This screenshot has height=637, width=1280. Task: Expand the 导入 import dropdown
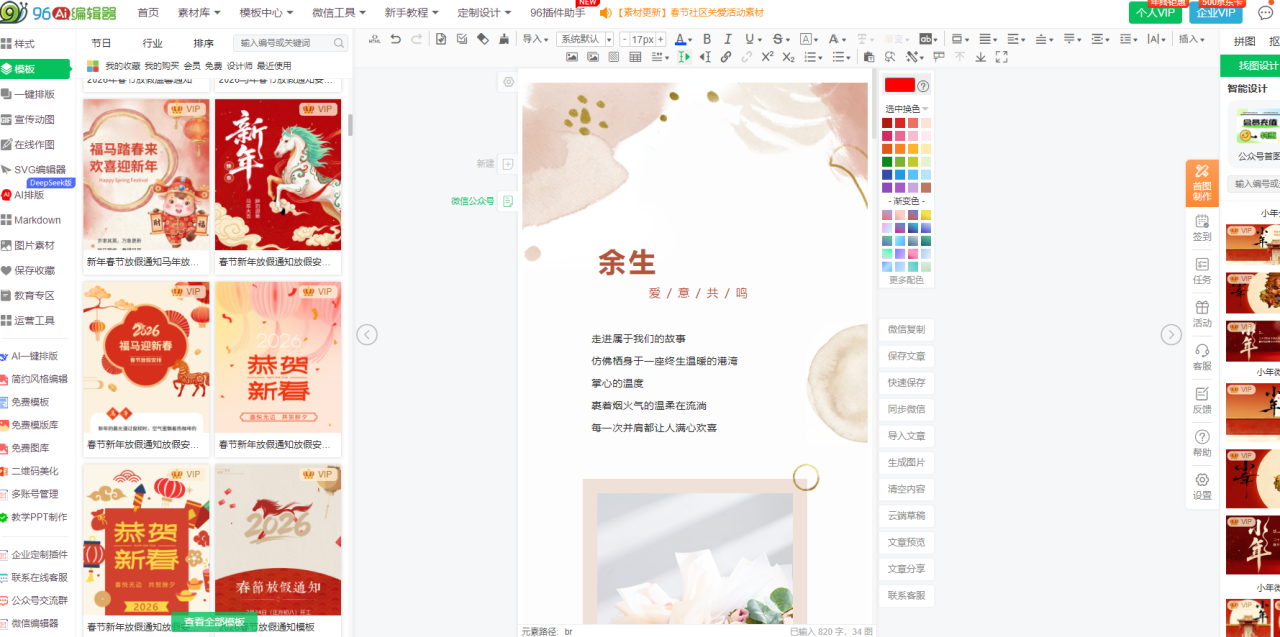click(536, 39)
